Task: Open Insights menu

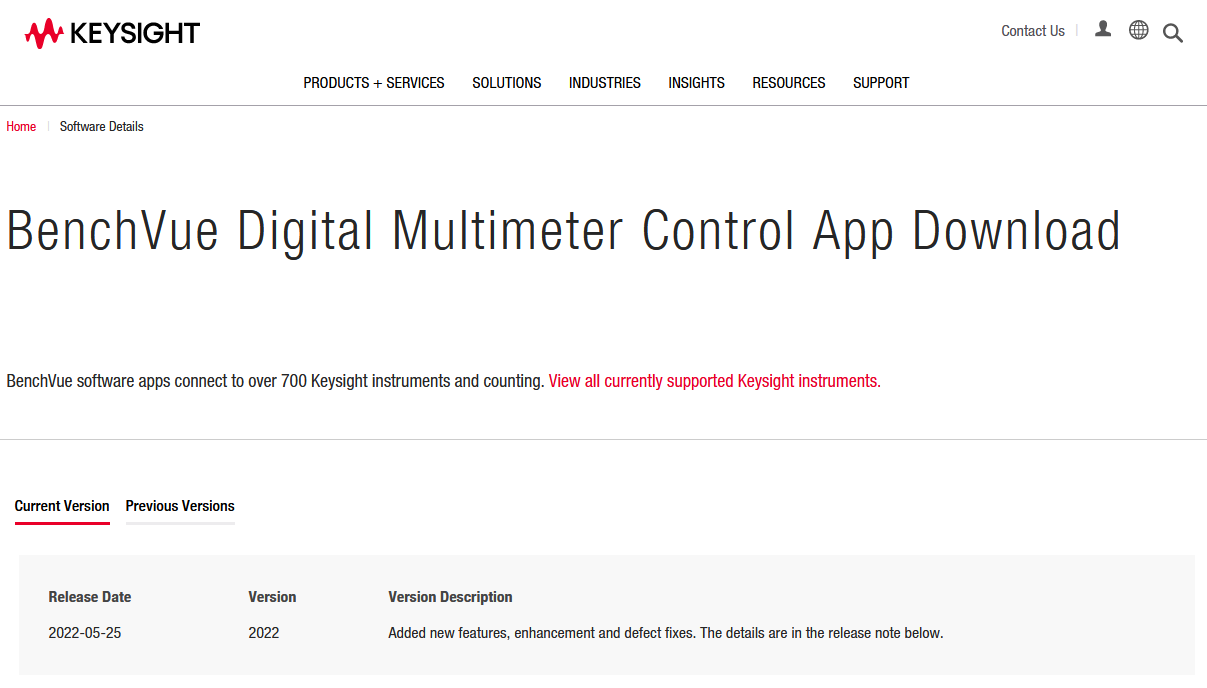Action: pos(697,83)
